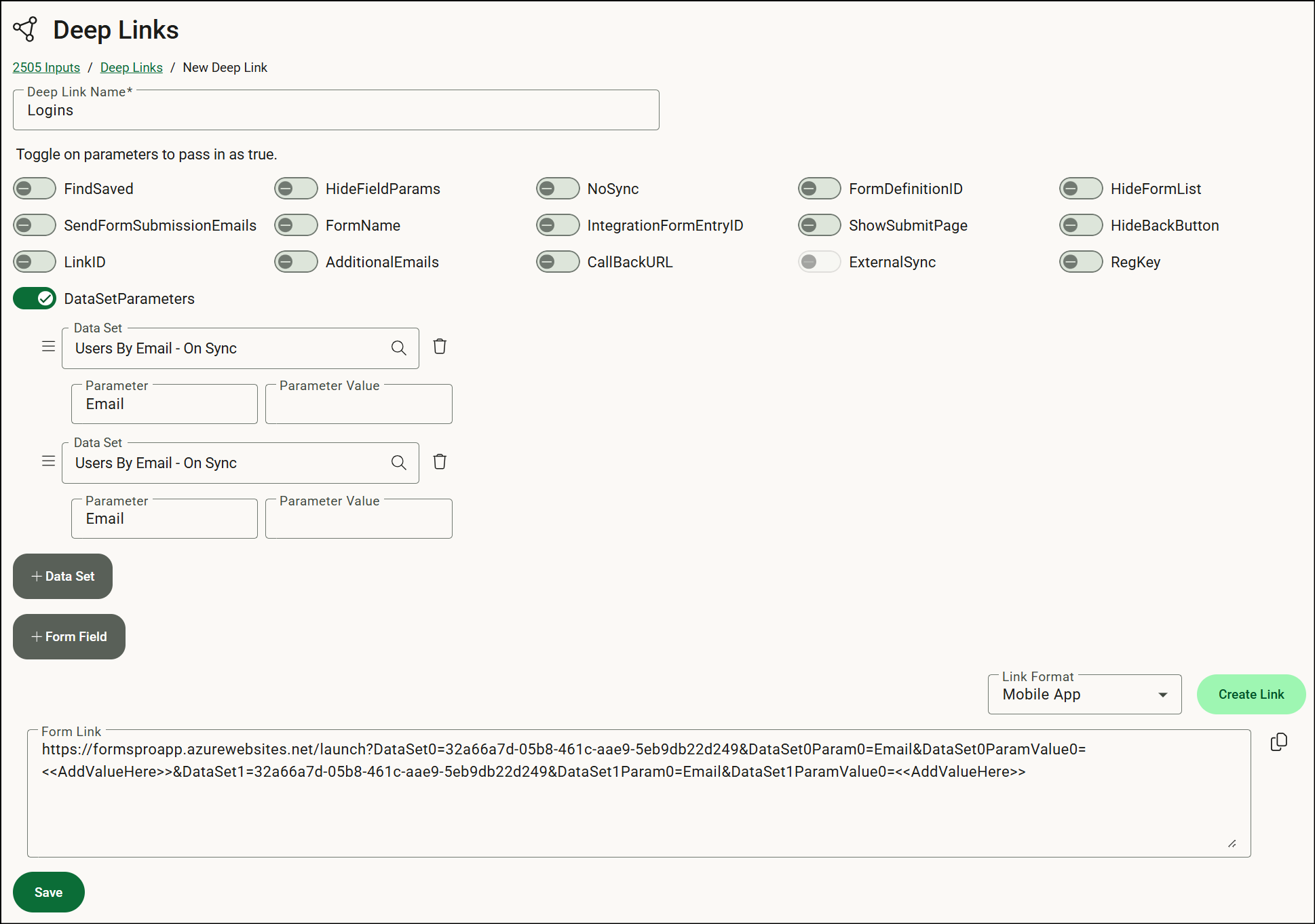Toggle SendFormSubmissionEmails on
The image size is (1315, 924).
(35, 225)
